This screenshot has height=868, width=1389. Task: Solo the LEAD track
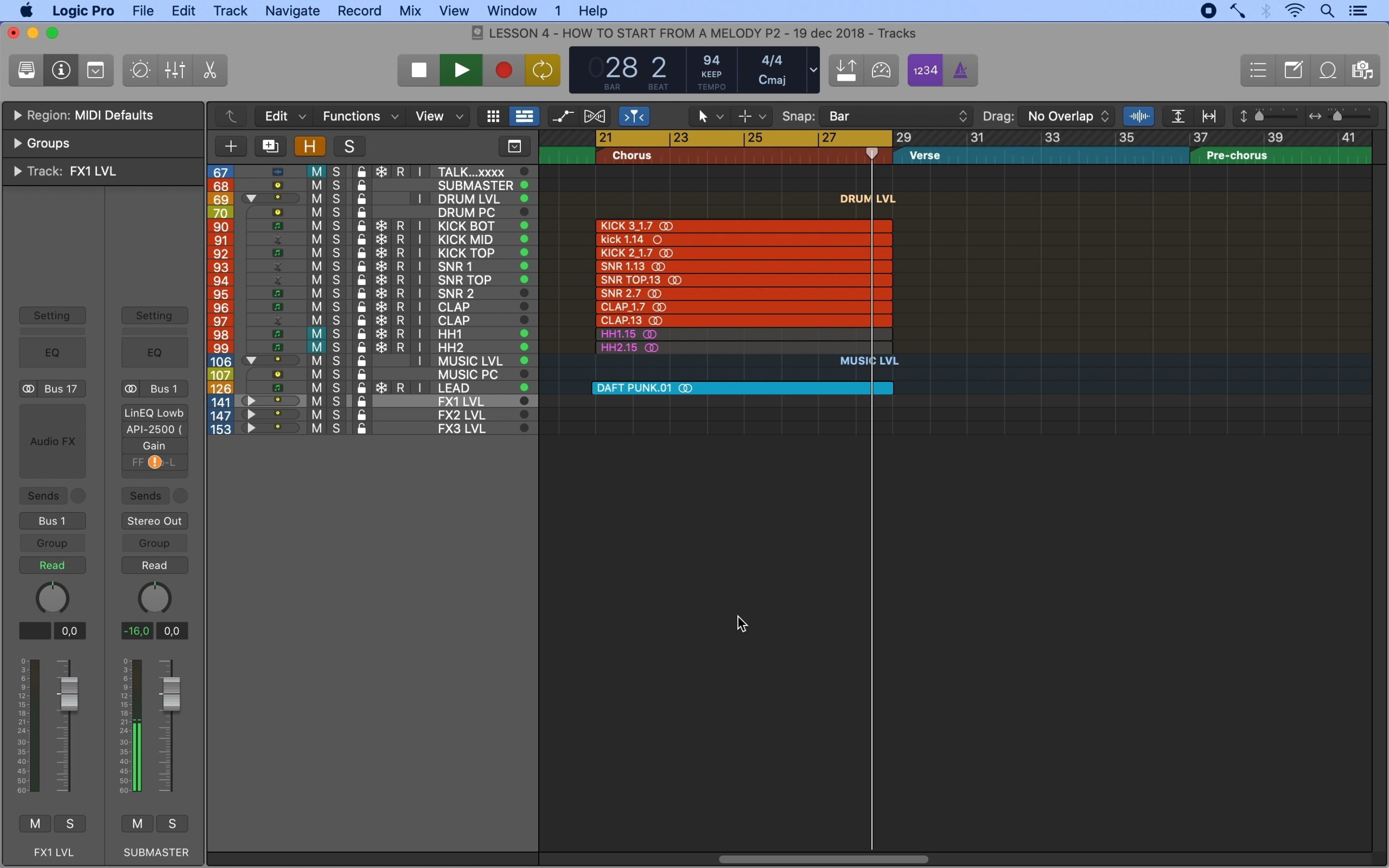[x=337, y=388]
